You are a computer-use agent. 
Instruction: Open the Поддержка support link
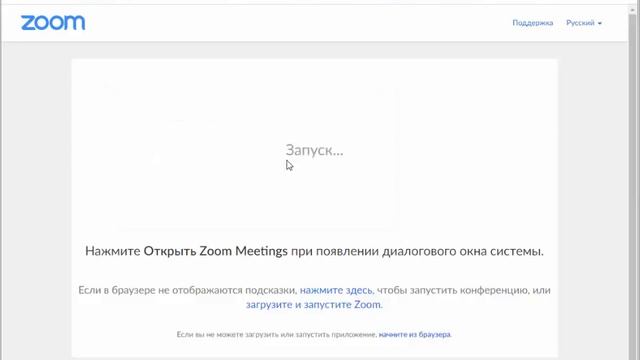click(x=533, y=23)
